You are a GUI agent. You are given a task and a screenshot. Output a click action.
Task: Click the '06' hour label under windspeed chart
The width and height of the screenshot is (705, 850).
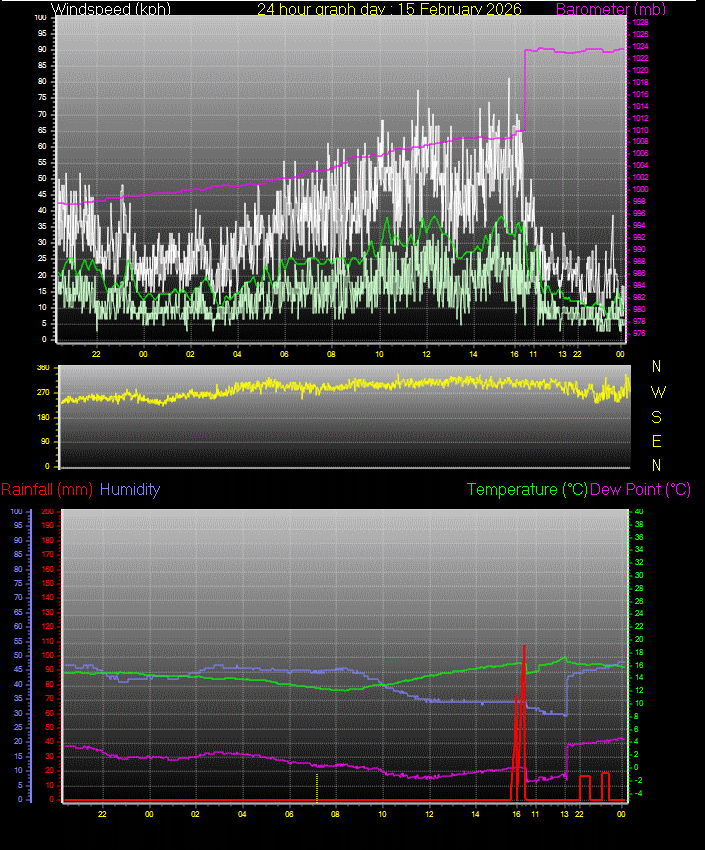click(x=284, y=354)
